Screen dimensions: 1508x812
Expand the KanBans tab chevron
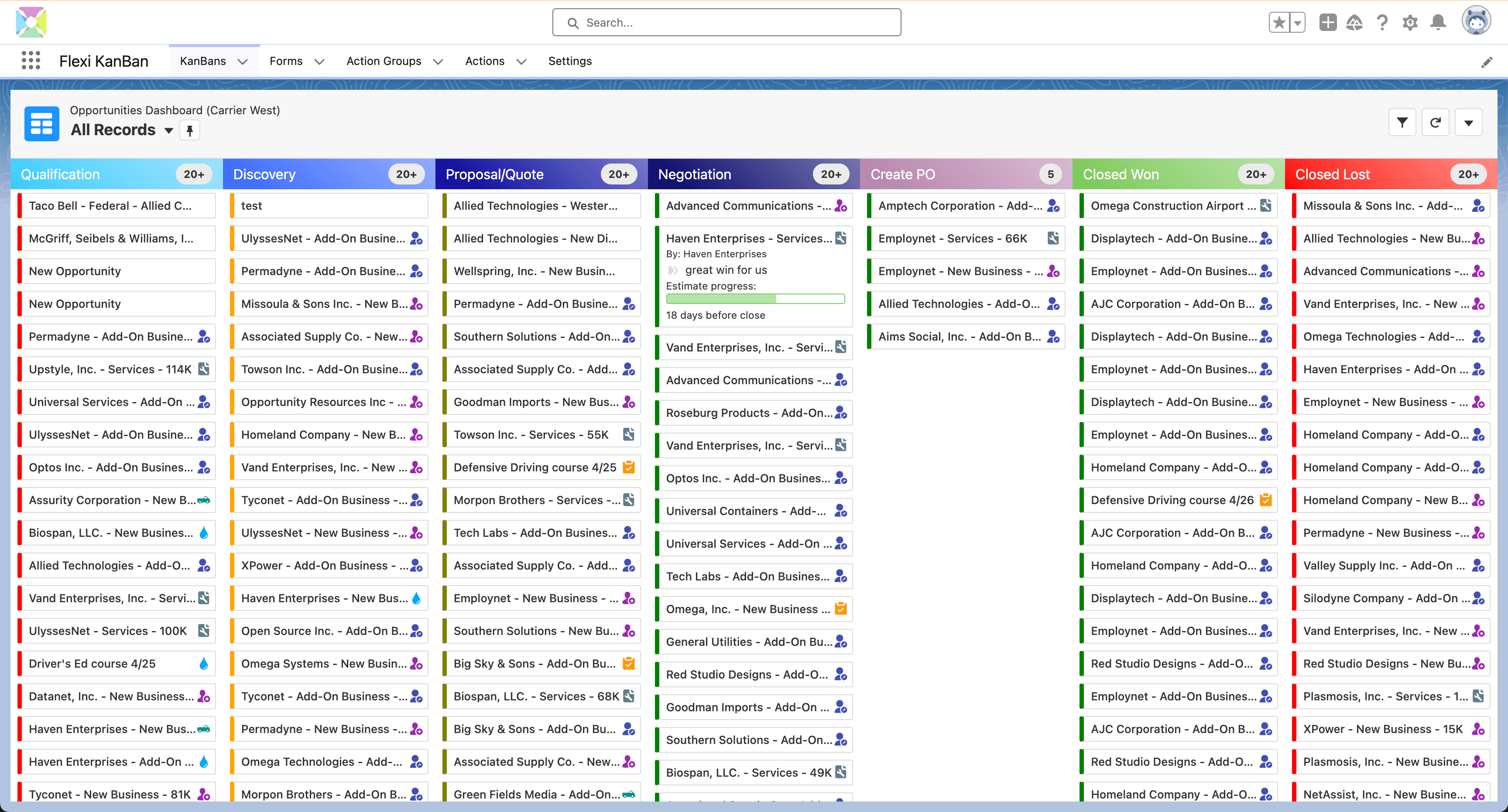[x=243, y=61]
